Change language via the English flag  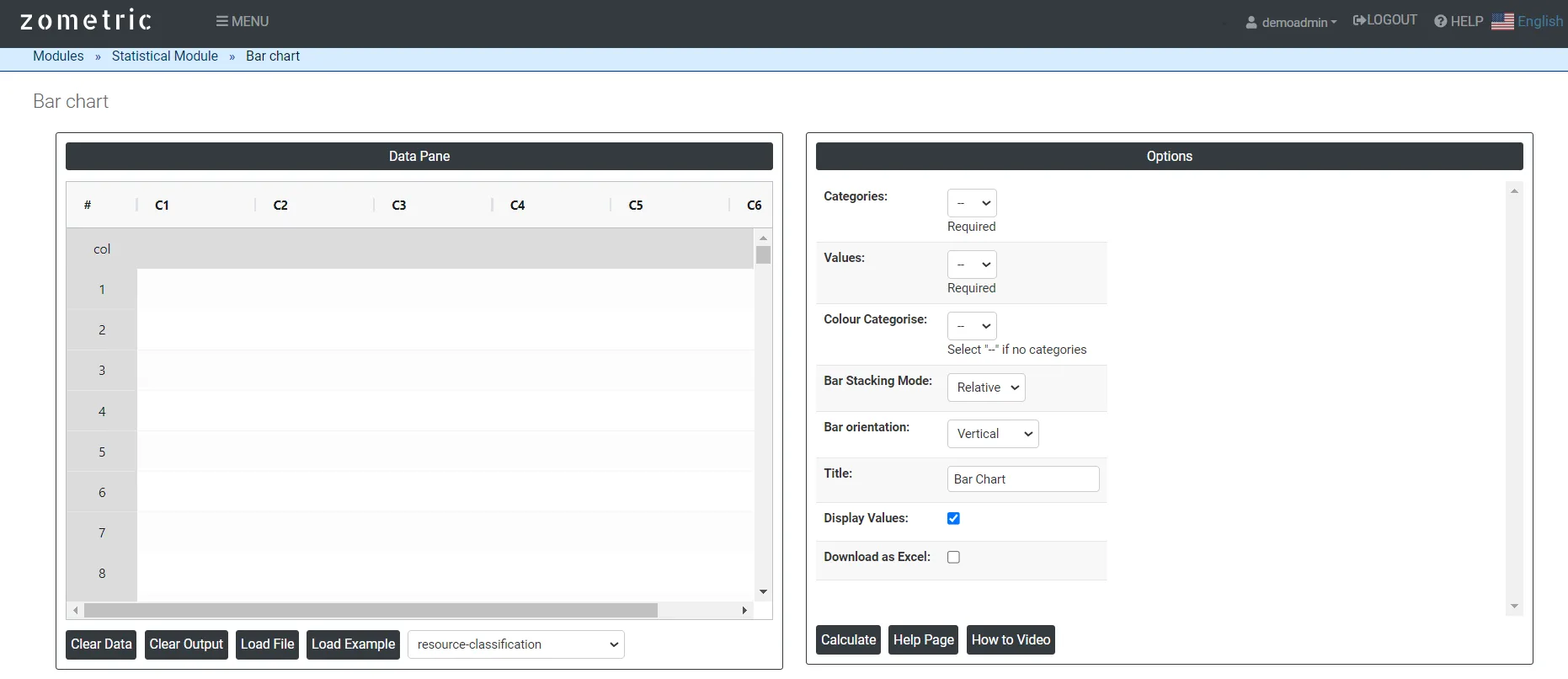(1528, 21)
